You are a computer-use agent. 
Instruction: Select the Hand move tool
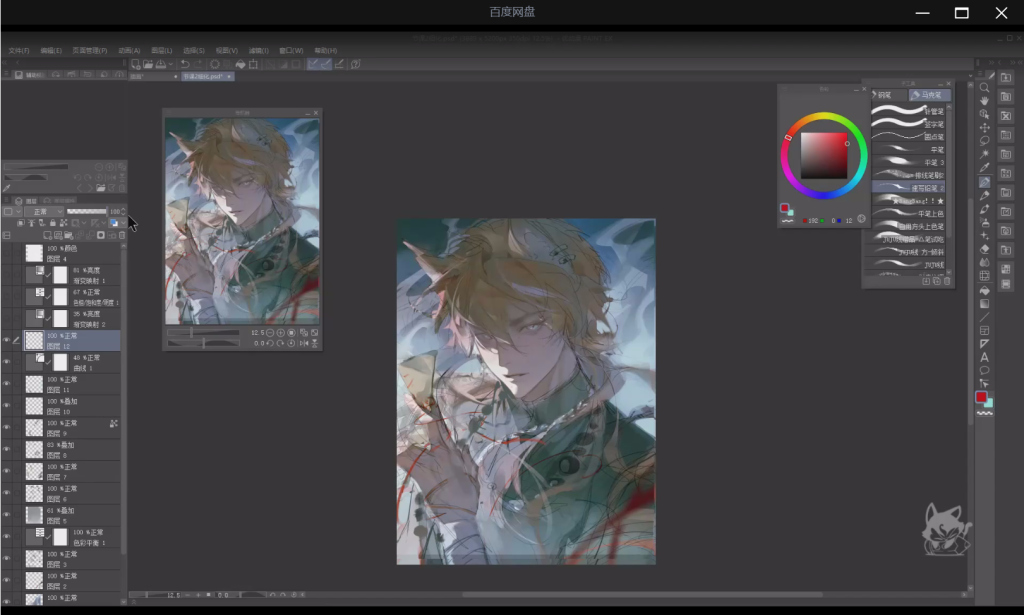coord(984,101)
